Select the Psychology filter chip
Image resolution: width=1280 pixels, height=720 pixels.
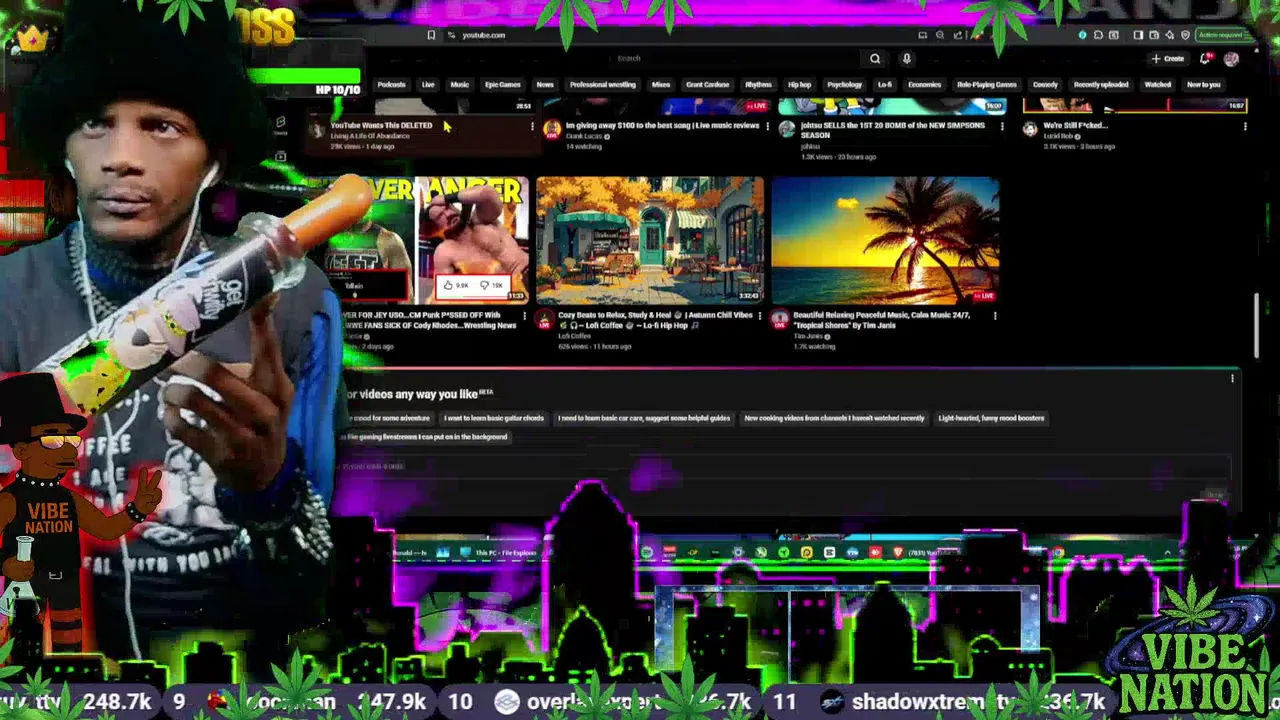tap(844, 85)
